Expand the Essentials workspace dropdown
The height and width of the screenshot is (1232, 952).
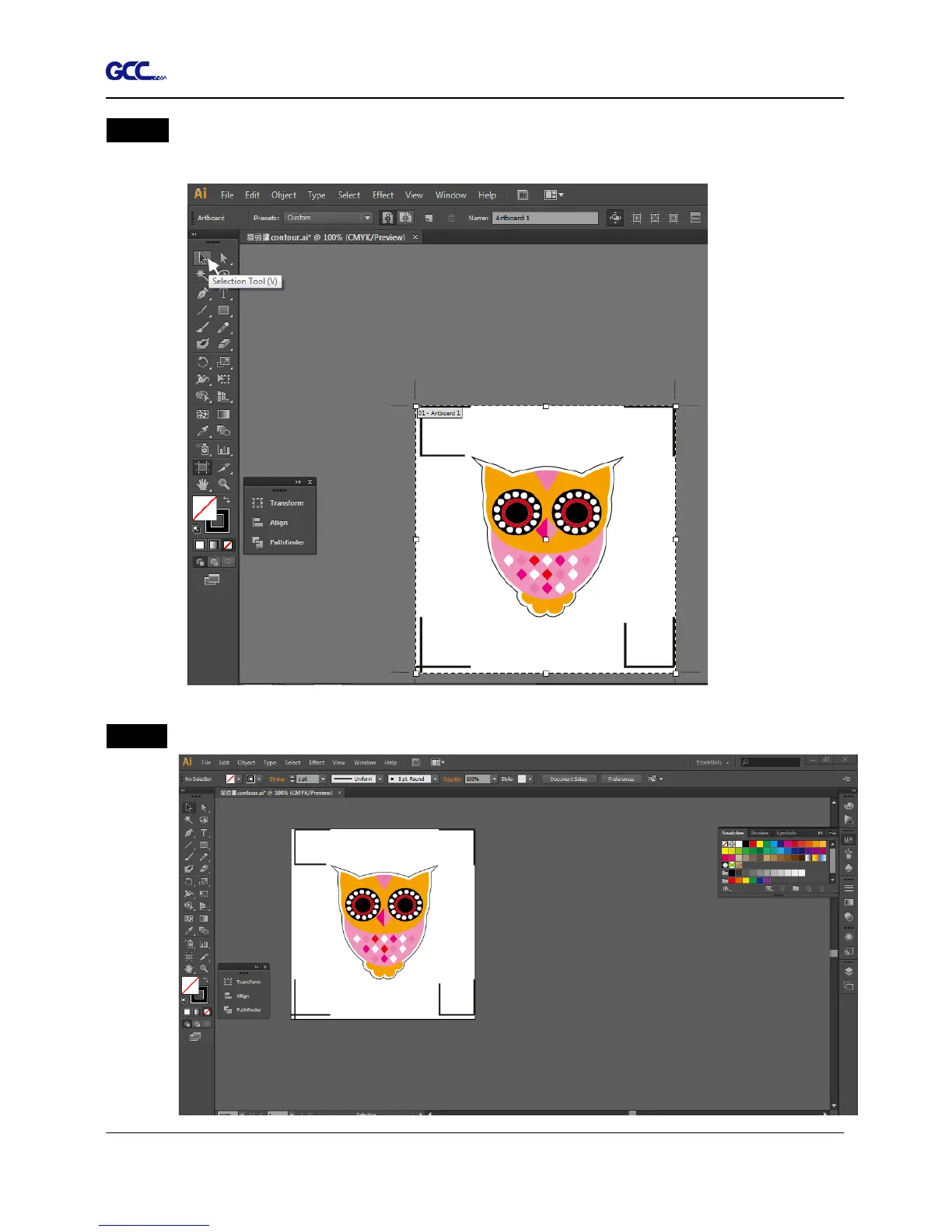pos(712,762)
